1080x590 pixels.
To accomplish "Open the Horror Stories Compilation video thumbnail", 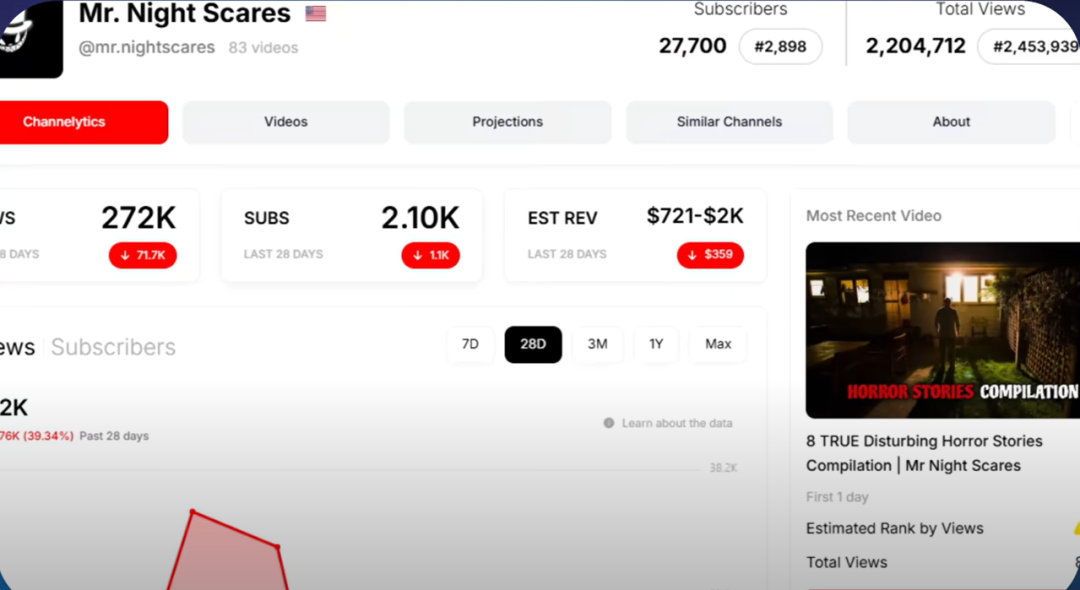I will (942, 330).
